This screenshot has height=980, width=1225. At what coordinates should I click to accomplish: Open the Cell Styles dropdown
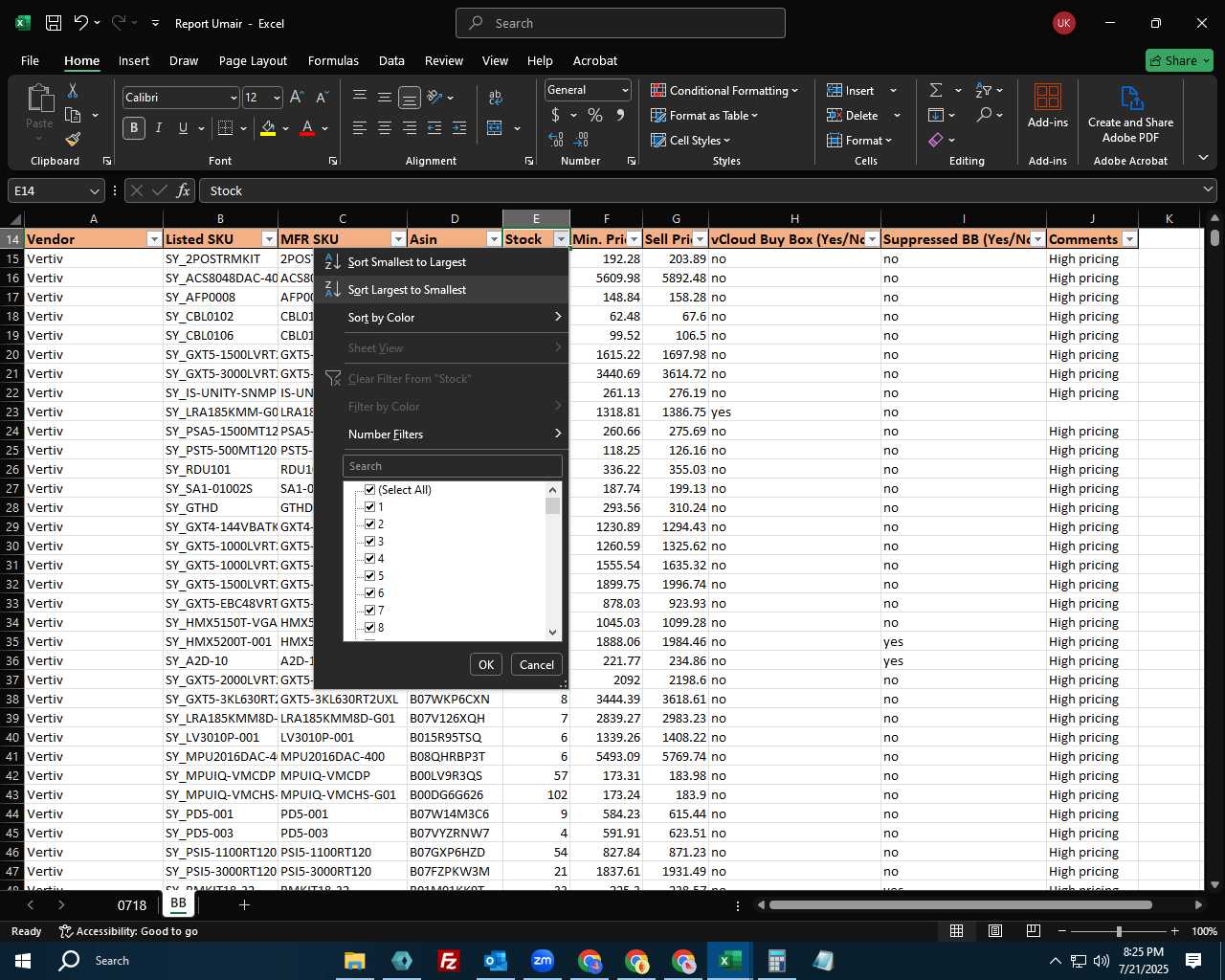[x=690, y=140]
